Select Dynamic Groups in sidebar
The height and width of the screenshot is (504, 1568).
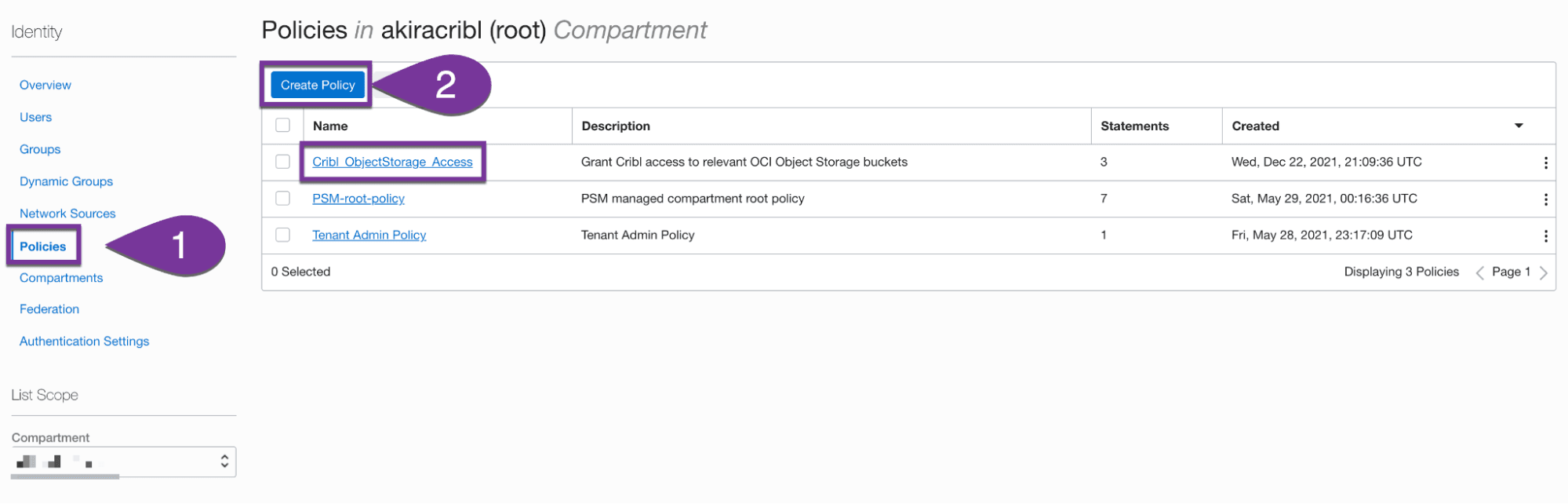click(66, 181)
